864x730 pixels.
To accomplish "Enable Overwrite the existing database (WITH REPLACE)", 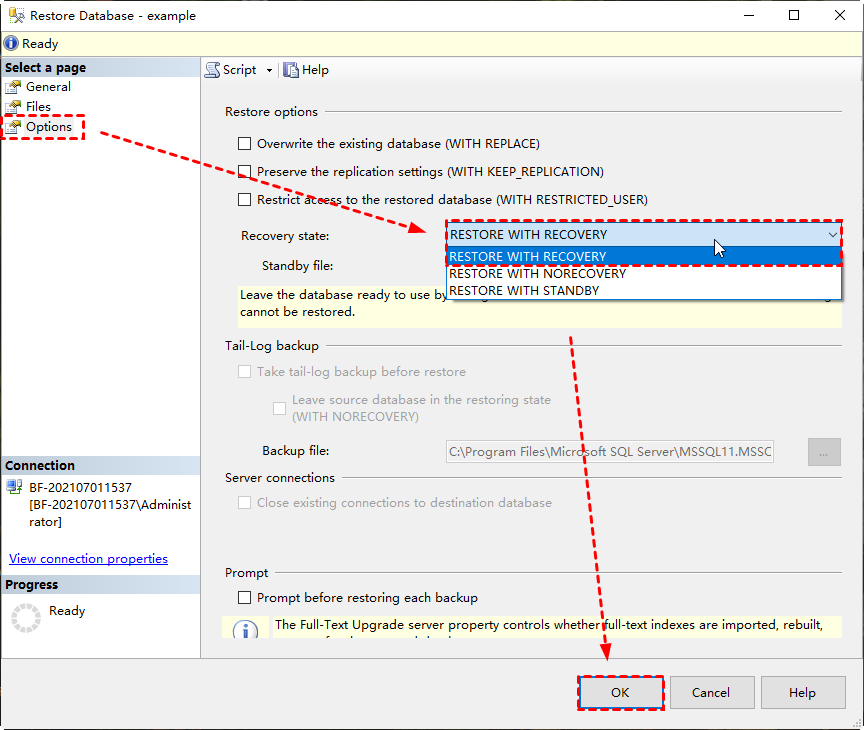I will click(x=245, y=143).
